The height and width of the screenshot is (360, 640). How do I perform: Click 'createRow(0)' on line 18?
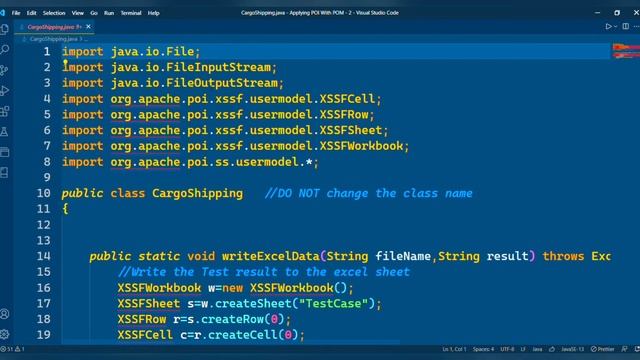point(242,319)
